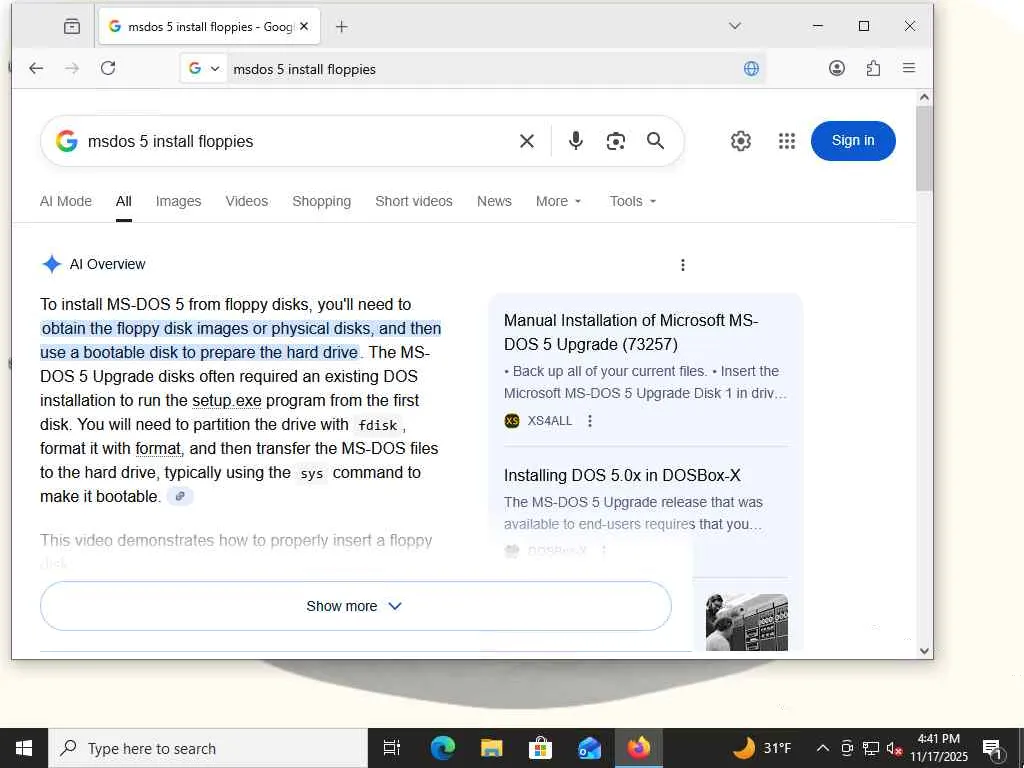Image resolution: width=1024 pixels, height=768 pixels.
Task: Select the All results tab
Action: pos(124,201)
